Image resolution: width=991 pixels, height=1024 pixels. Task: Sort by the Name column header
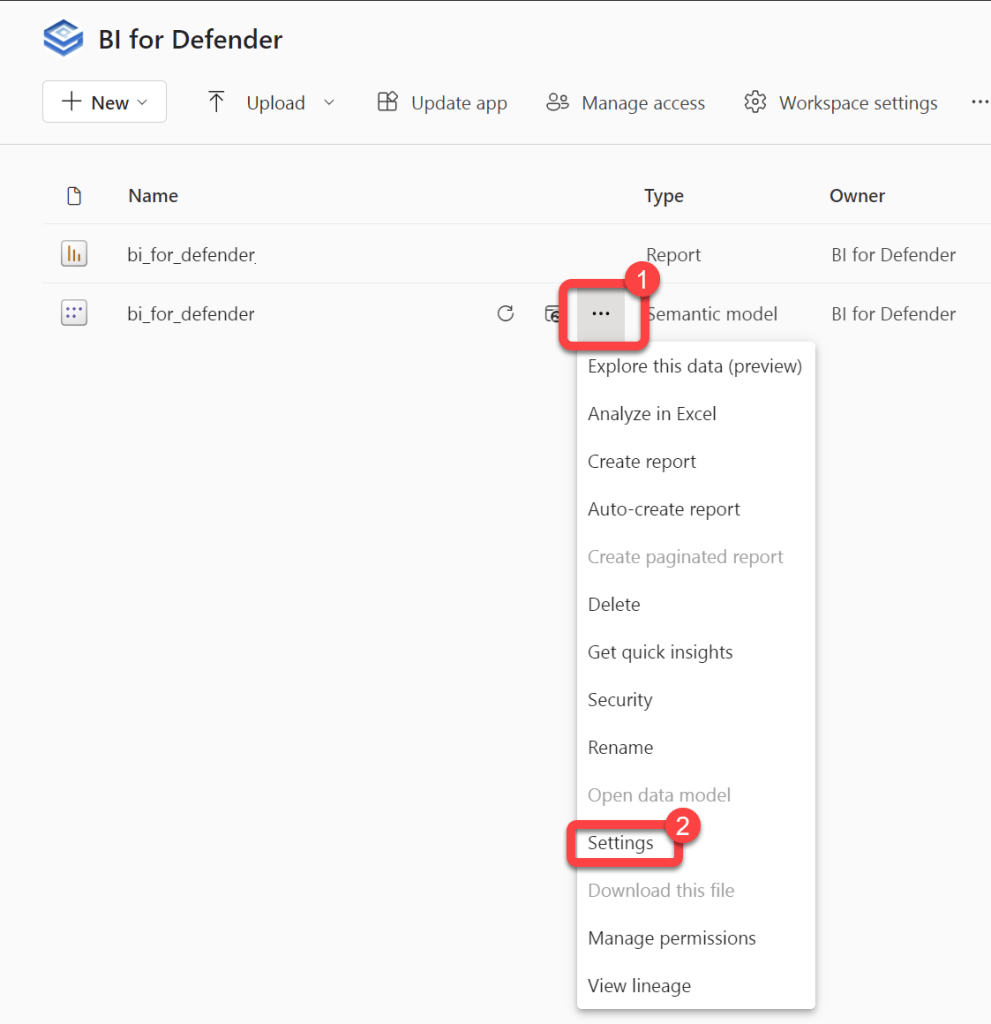(153, 196)
